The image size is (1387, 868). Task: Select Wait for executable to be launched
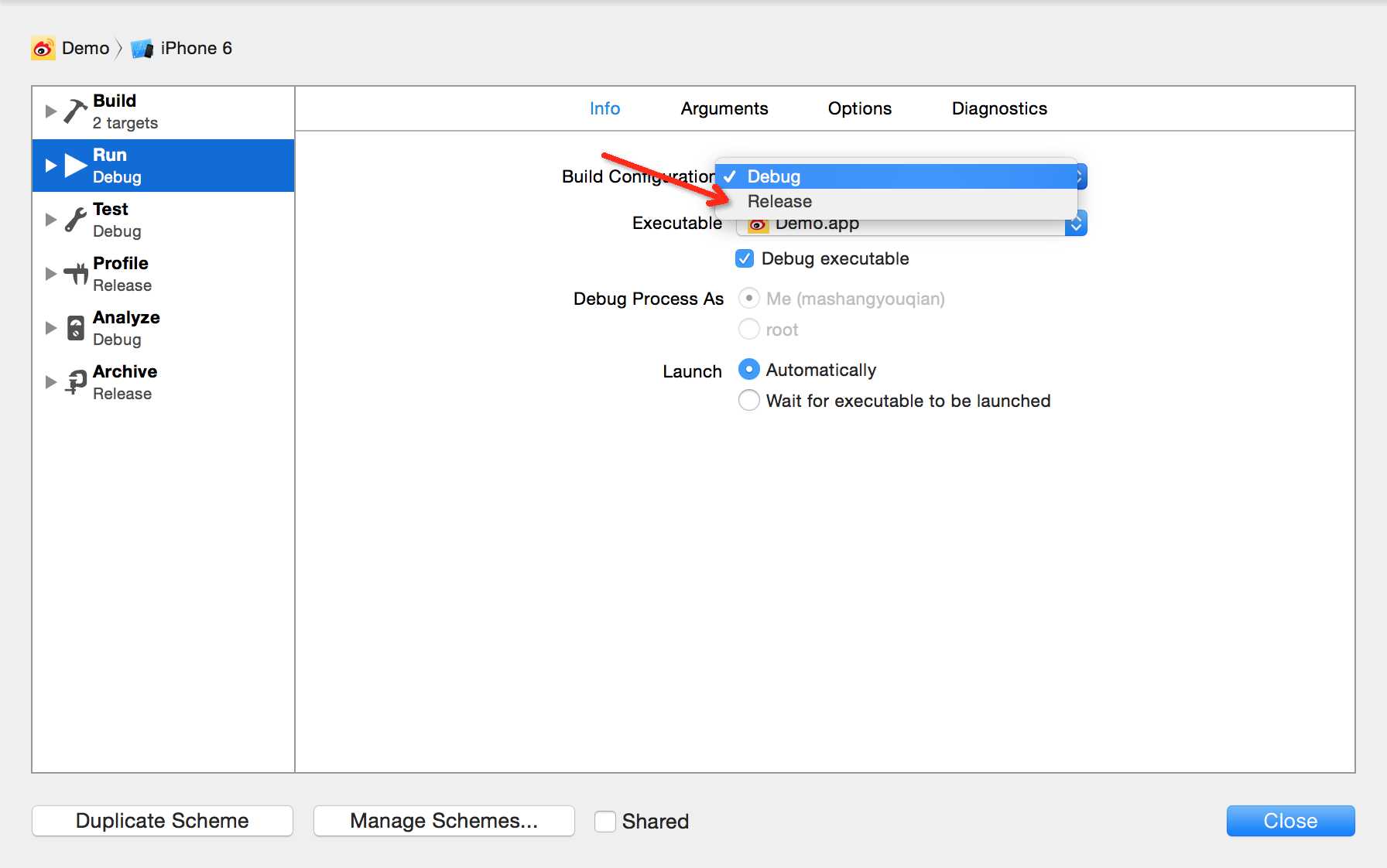pos(749,401)
